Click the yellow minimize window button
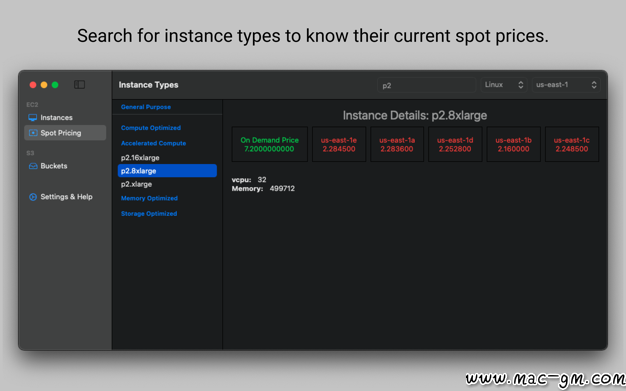626x391 pixels. coord(44,85)
